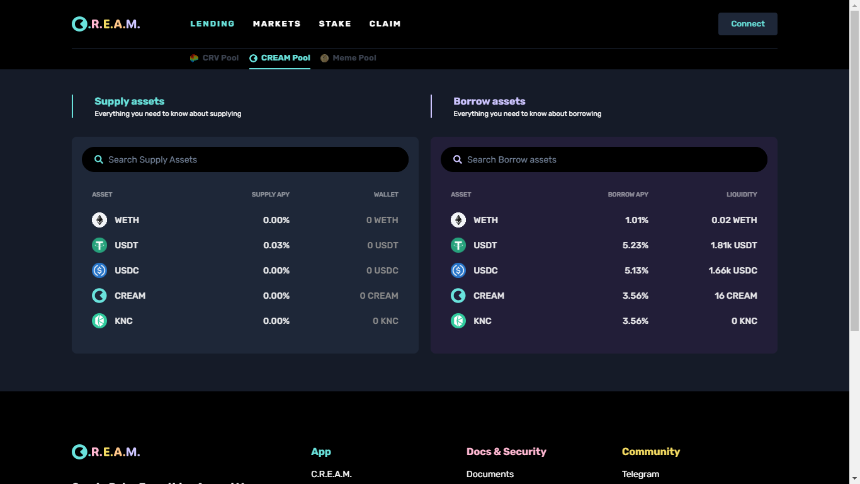Open the Telegram community link

click(641, 474)
